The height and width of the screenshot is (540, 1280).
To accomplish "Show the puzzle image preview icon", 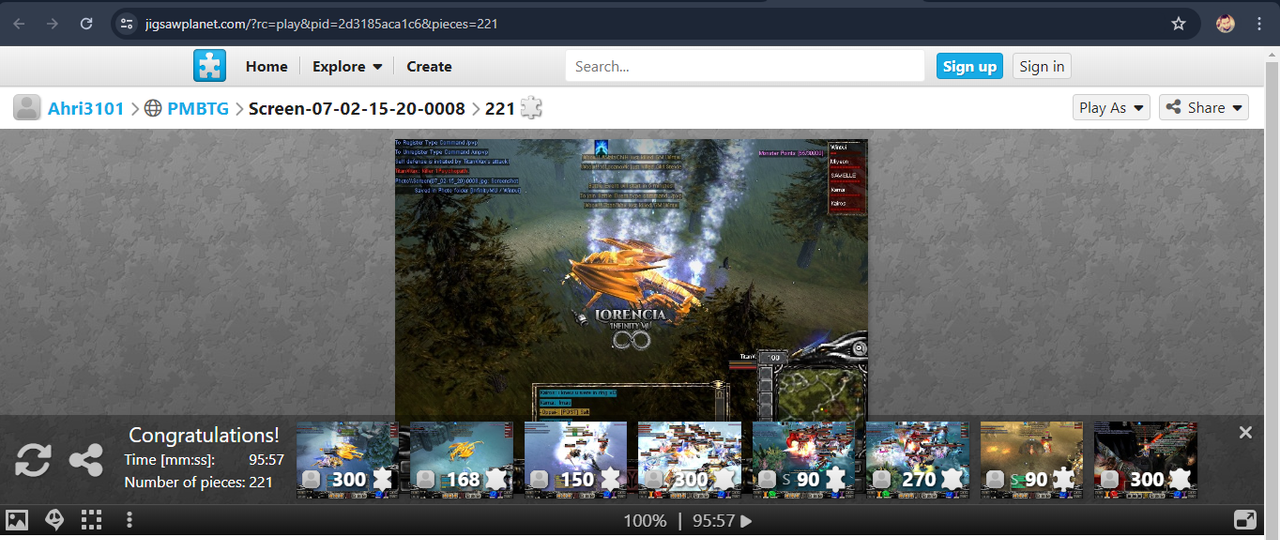I will [x=16, y=520].
